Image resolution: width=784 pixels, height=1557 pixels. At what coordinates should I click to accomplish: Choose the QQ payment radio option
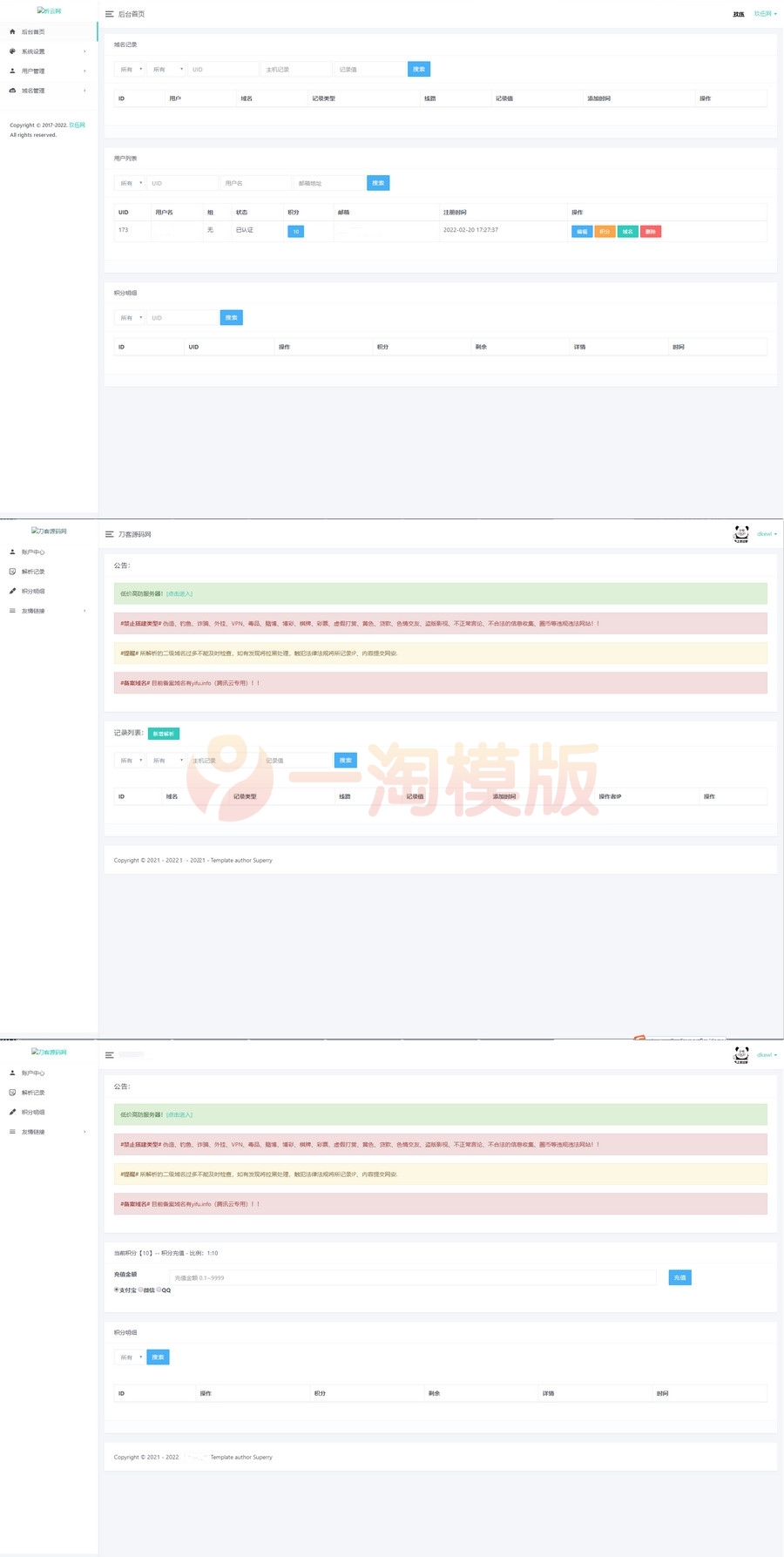(x=159, y=1290)
